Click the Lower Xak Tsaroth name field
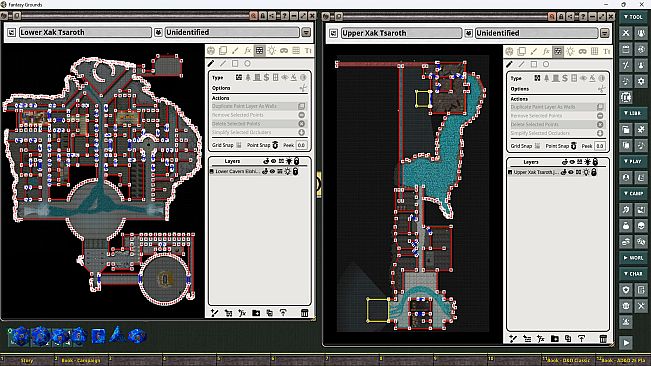The width and height of the screenshot is (651, 366). 85,32
